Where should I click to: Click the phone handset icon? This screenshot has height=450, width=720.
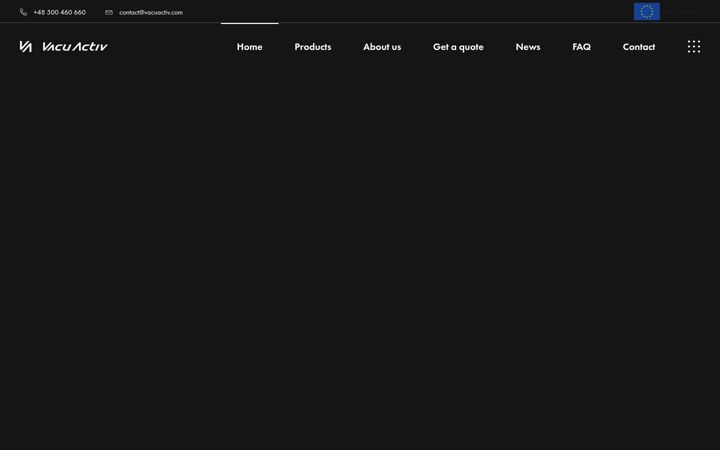(x=23, y=12)
